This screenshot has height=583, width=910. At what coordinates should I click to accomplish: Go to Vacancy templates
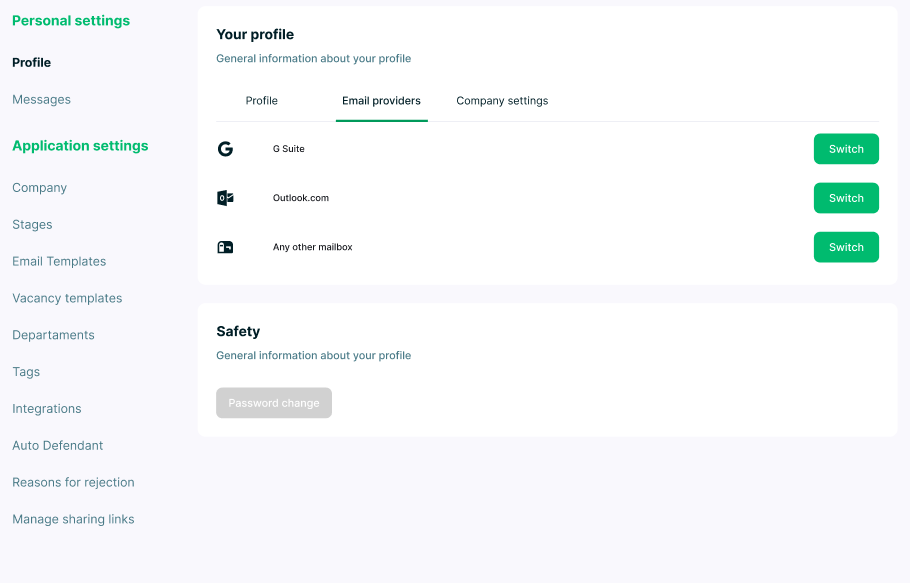point(67,298)
